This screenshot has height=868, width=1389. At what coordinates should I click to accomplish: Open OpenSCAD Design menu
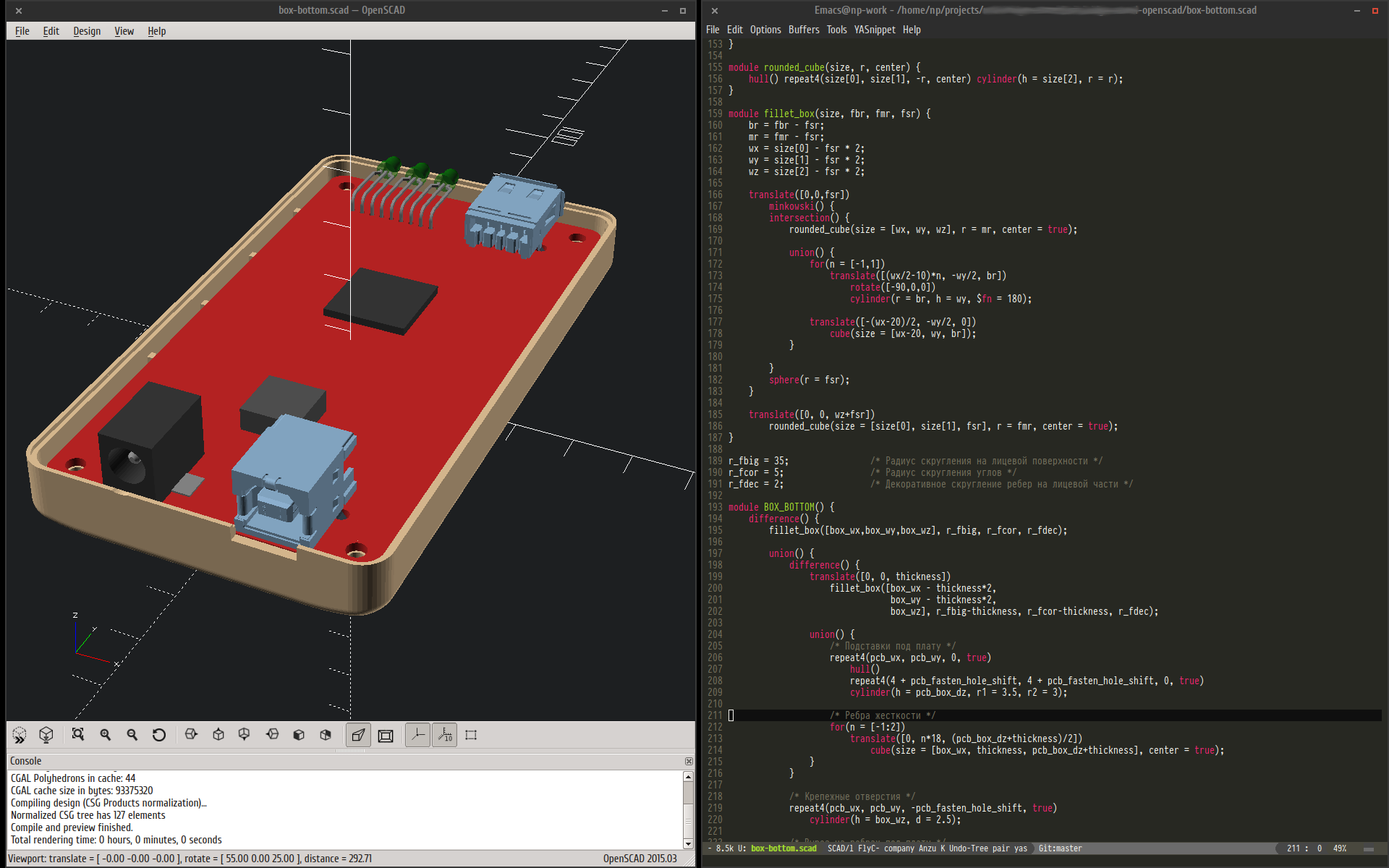click(x=87, y=31)
